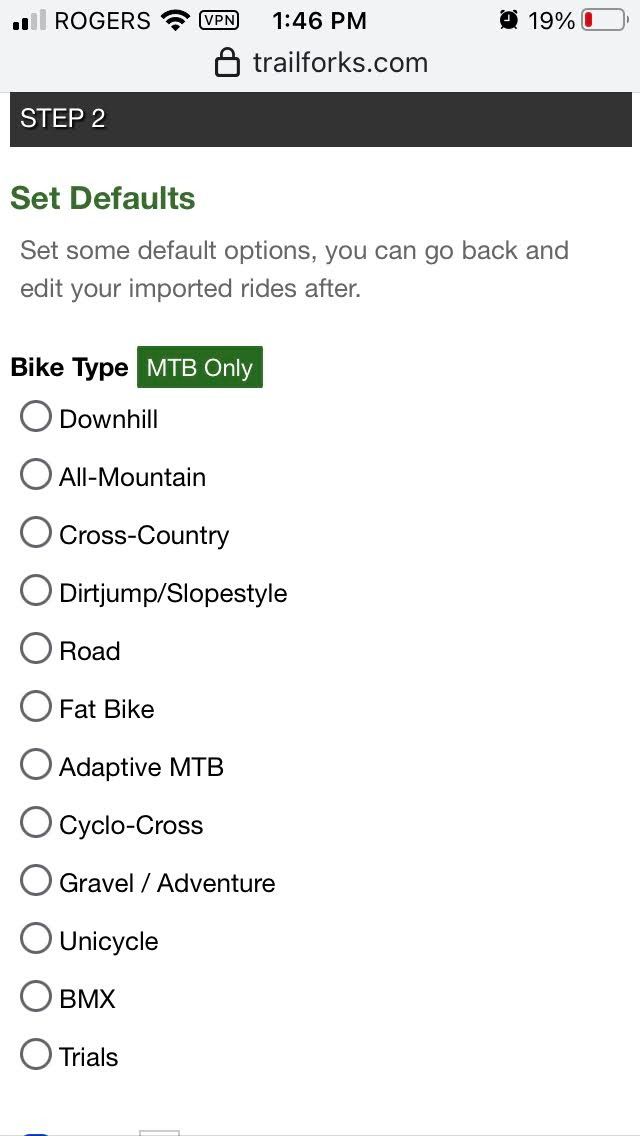Tap the lock icon beside URL

(228, 64)
